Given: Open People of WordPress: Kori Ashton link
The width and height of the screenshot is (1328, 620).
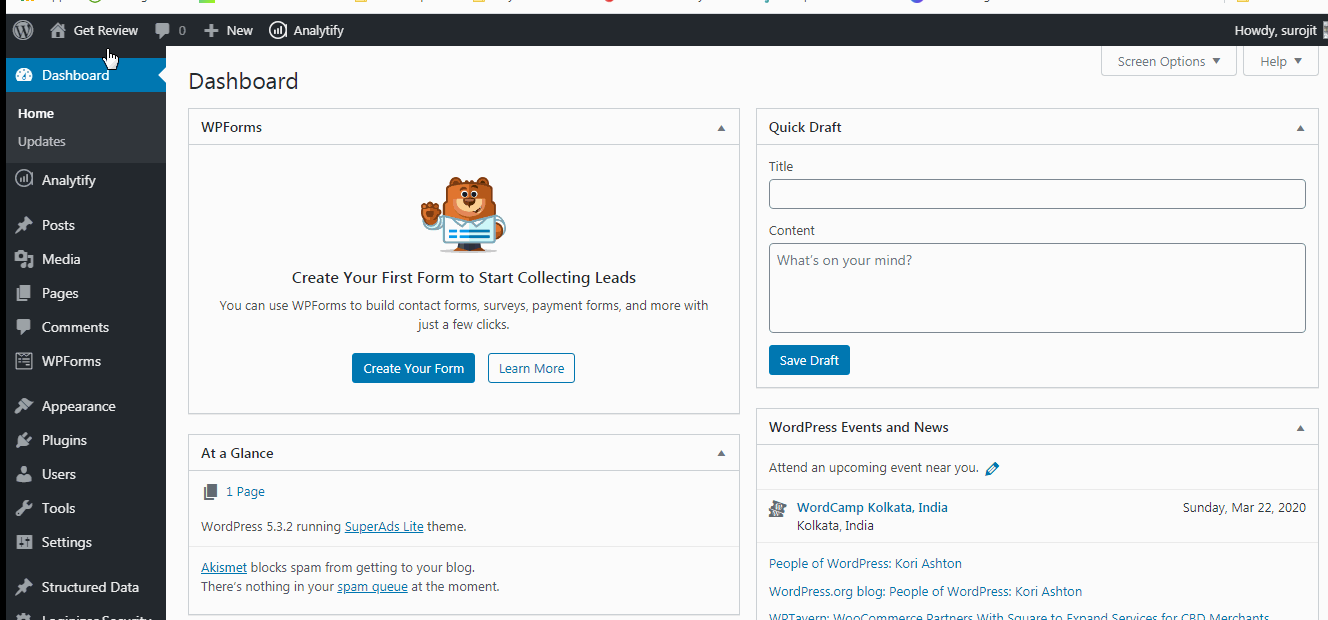Looking at the screenshot, I should [865, 563].
